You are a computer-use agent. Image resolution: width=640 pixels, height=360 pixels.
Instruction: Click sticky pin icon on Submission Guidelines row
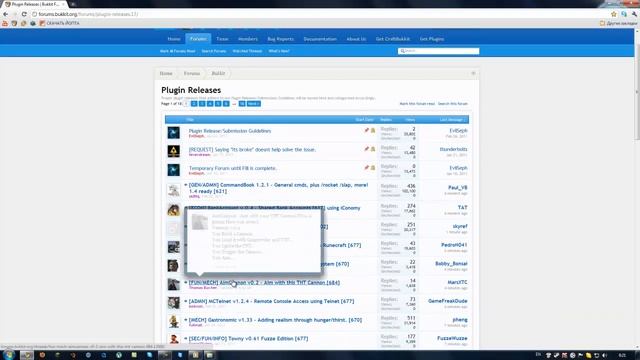[367, 131]
